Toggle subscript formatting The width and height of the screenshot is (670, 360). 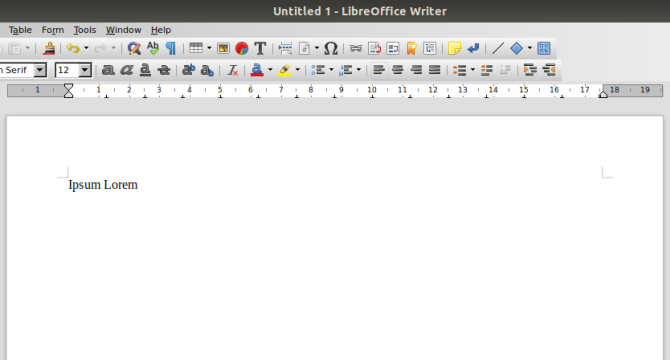point(207,70)
